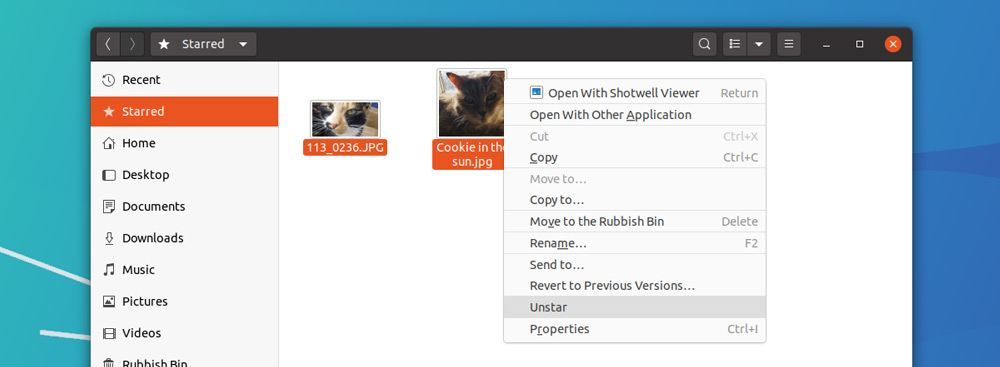Go forward with the right arrow
The height and width of the screenshot is (367, 1000).
point(132,44)
